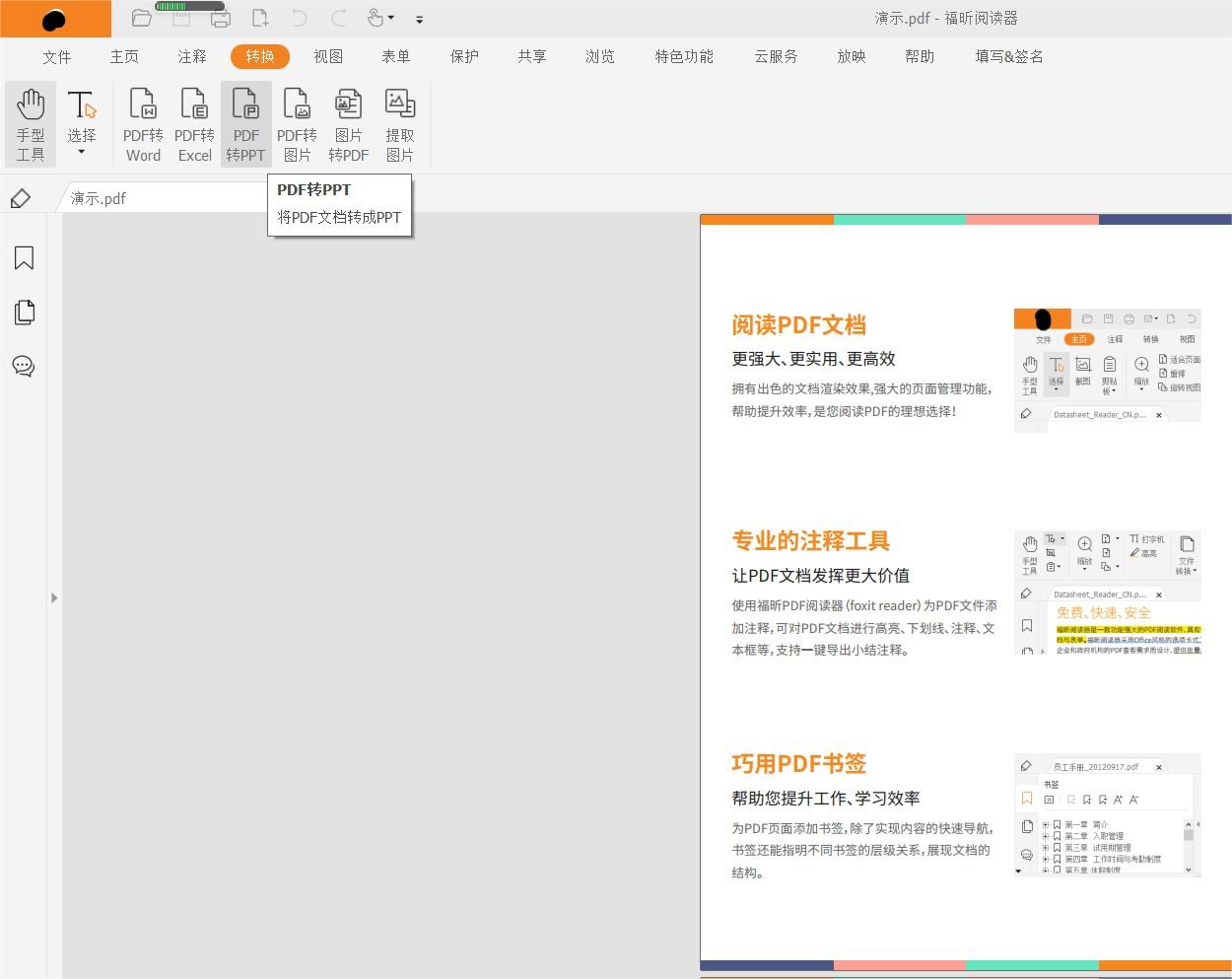Open the 帮助 ribbon tab
Image resolution: width=1232 pixels, height=979 pixels.
920,56
